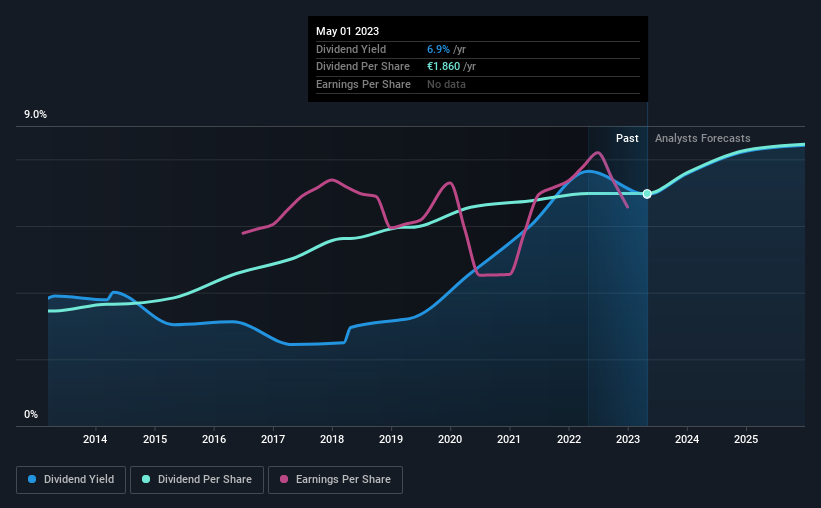Click the teal Dividend Per Share legend dot
The image size is (821, 508).
[146, 479]
